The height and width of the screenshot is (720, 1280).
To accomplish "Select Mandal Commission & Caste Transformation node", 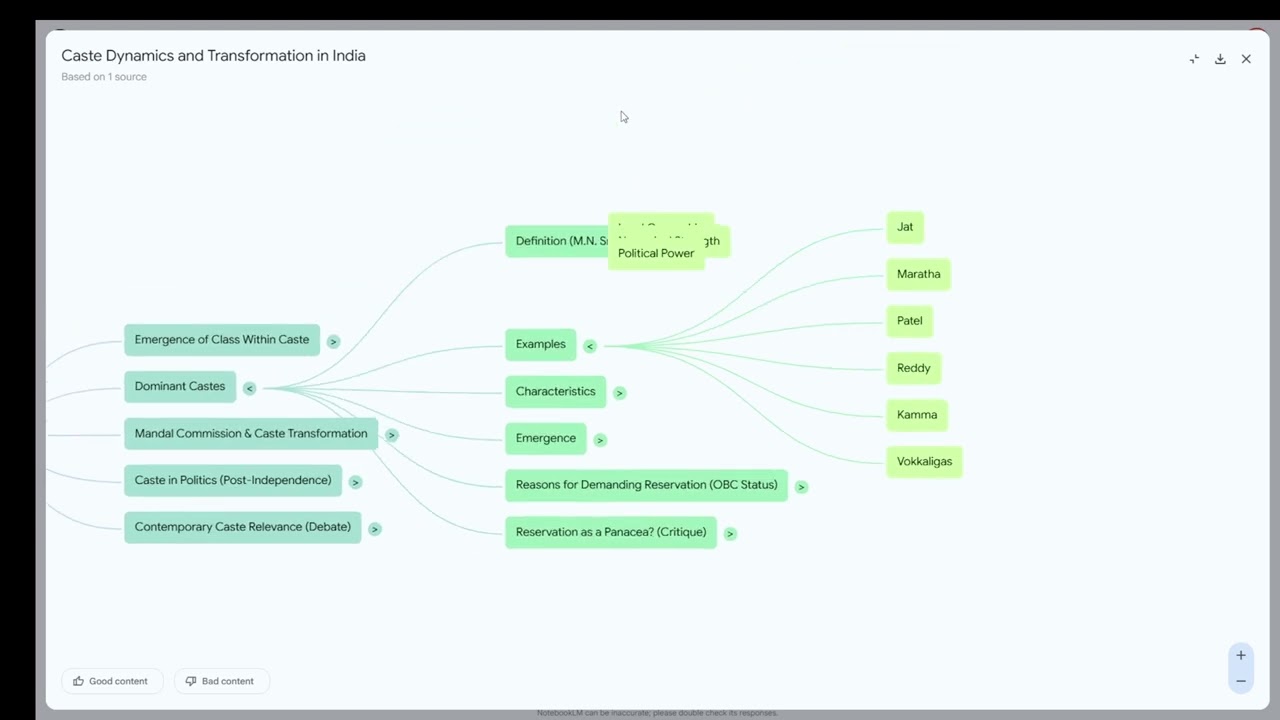I will coord(251,434).
